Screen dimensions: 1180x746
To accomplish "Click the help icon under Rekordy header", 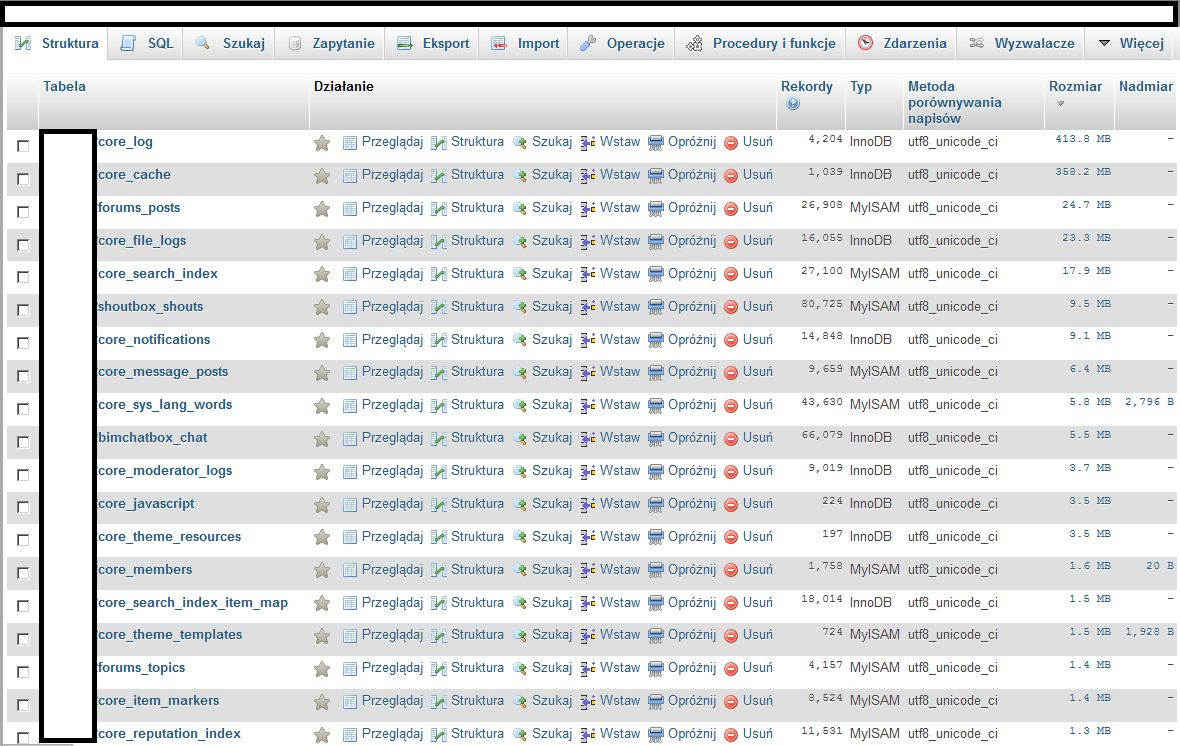I will click(793, 104).
